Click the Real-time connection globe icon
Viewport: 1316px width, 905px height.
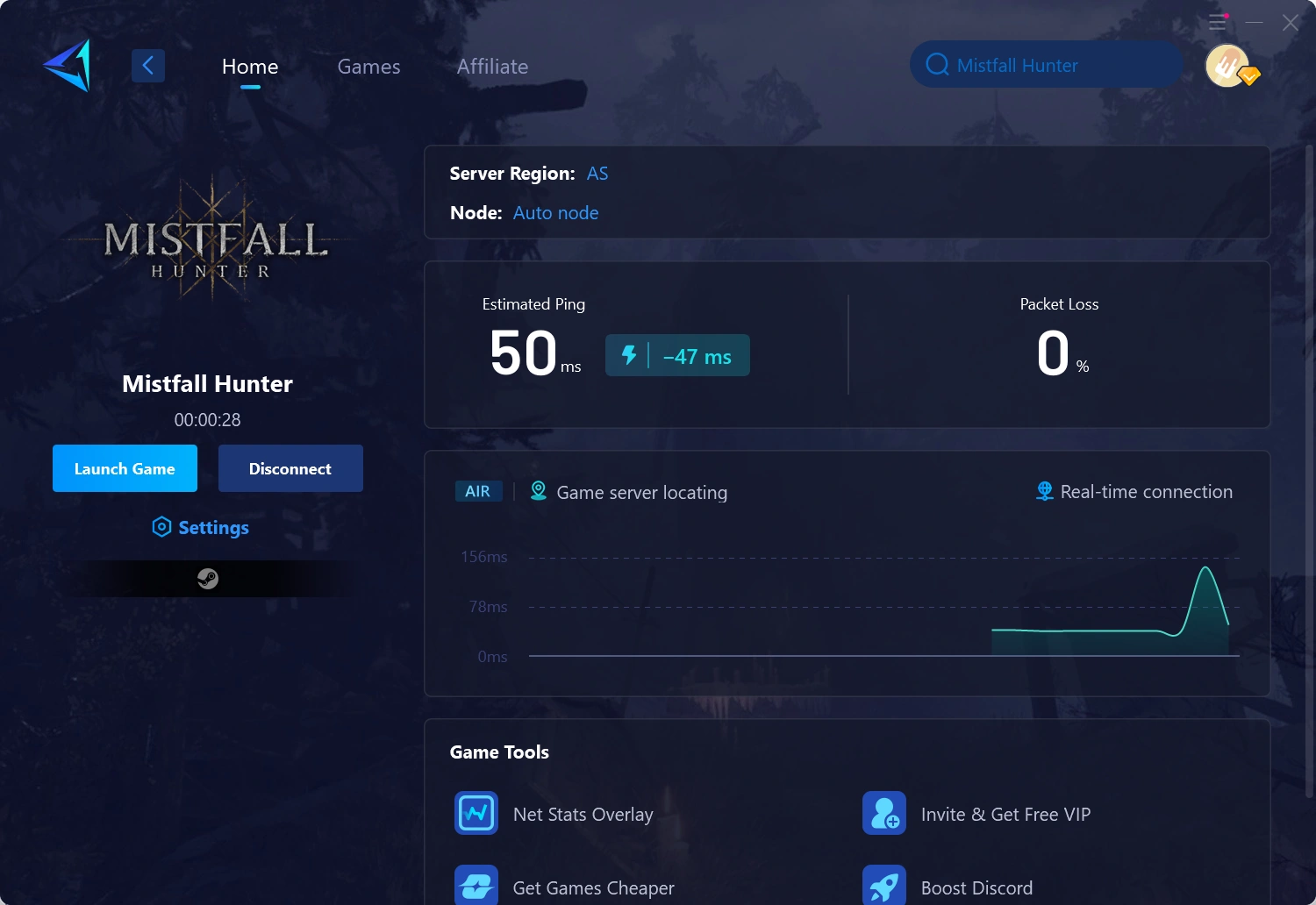pos(1044,491)
